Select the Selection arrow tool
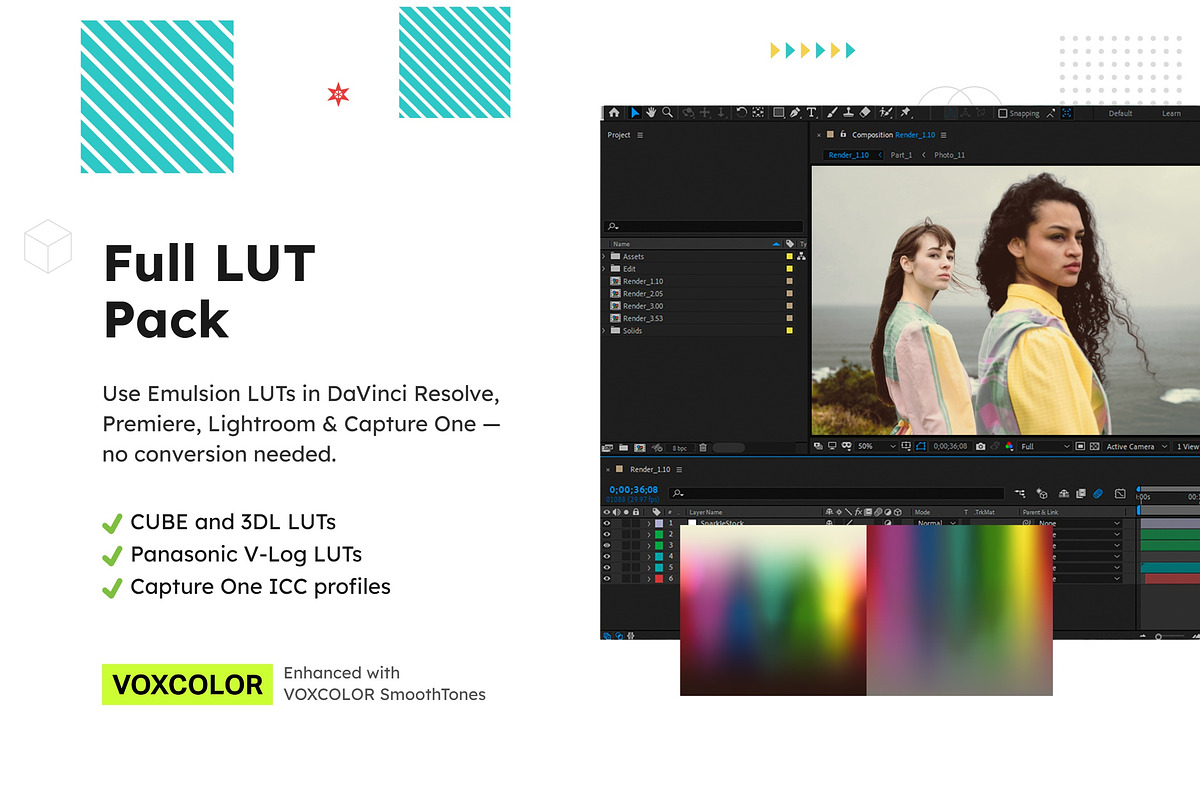1200x800 pixels. click(634, 113)
